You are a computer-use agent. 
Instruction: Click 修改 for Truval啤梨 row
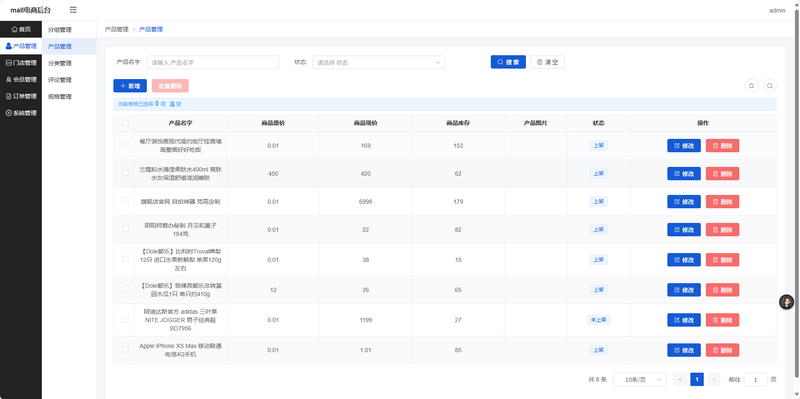click(684, 260)
